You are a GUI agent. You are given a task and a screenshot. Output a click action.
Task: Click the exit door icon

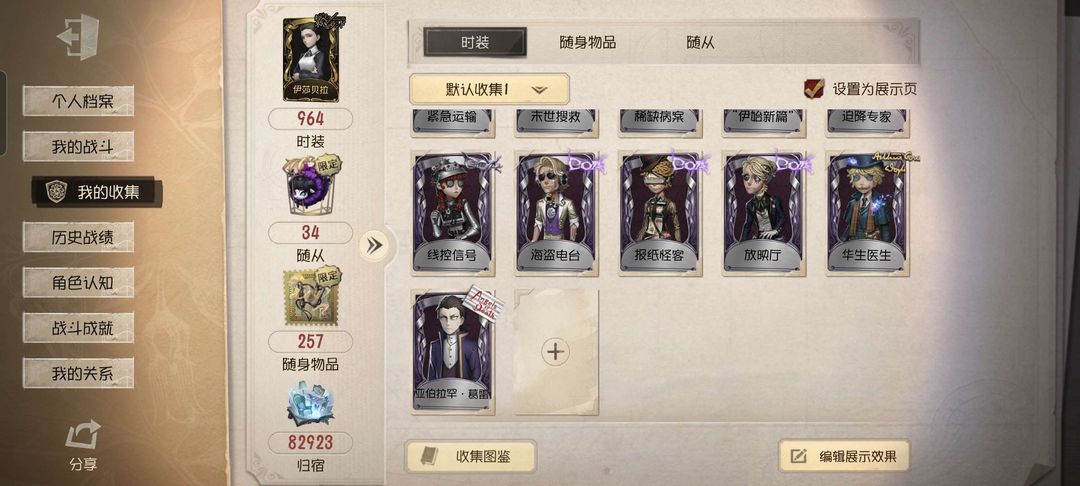pyautogui.click(x=78, y=37)
